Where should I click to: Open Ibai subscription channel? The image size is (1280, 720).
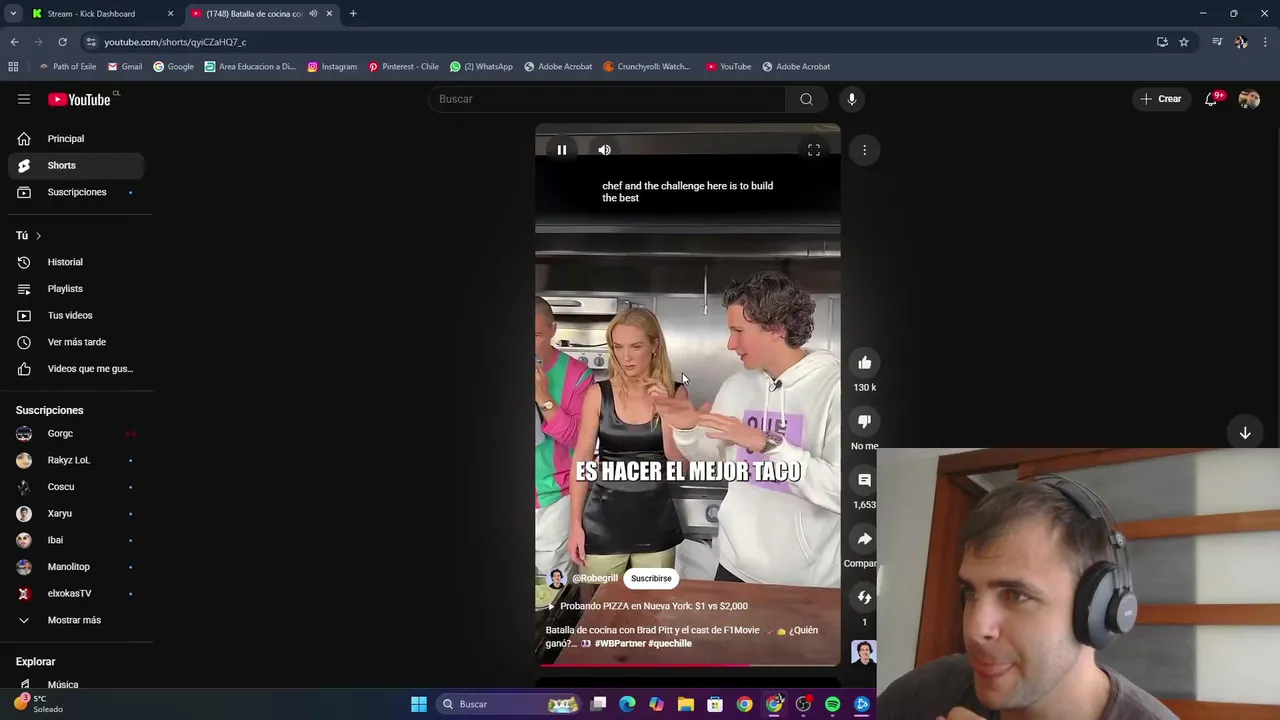75,540
